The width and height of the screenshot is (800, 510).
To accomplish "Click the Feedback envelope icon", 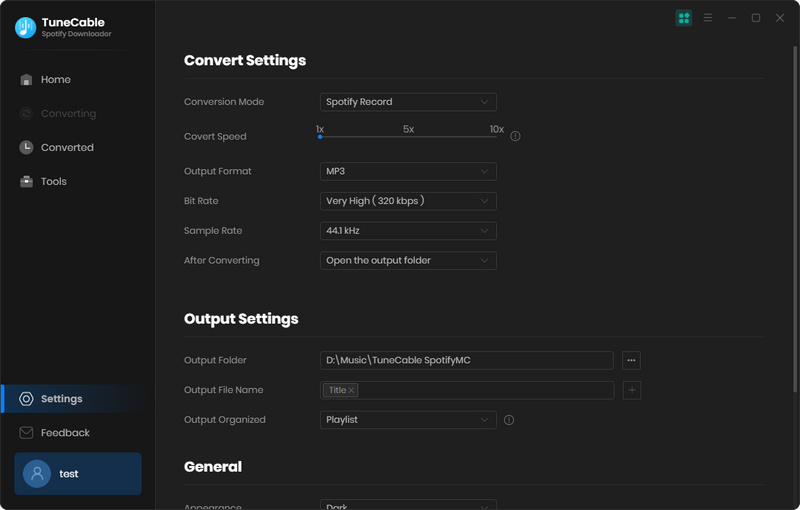I will [x=26, y=432].
